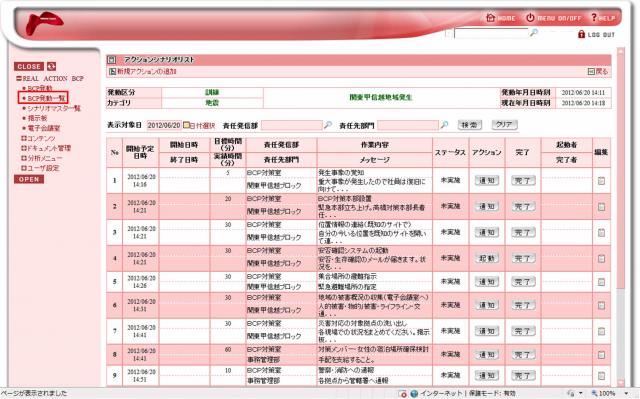The height and width of the screenshot is (399, 640).
Task: Select BCP発動 in sidebar
Action: [x=40, y=88]
